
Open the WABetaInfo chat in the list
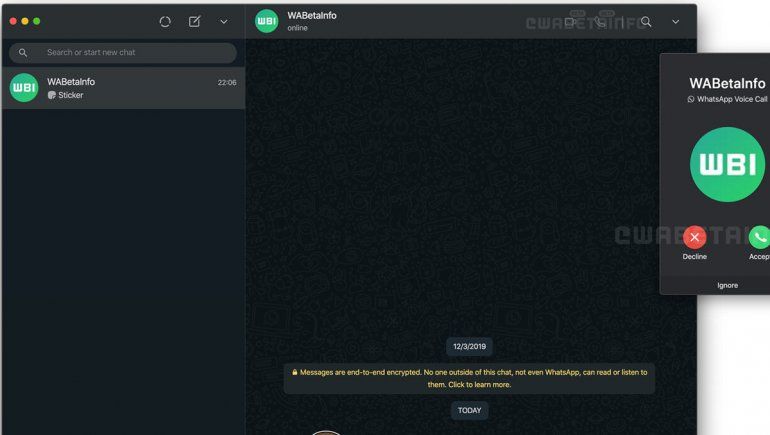123,88
